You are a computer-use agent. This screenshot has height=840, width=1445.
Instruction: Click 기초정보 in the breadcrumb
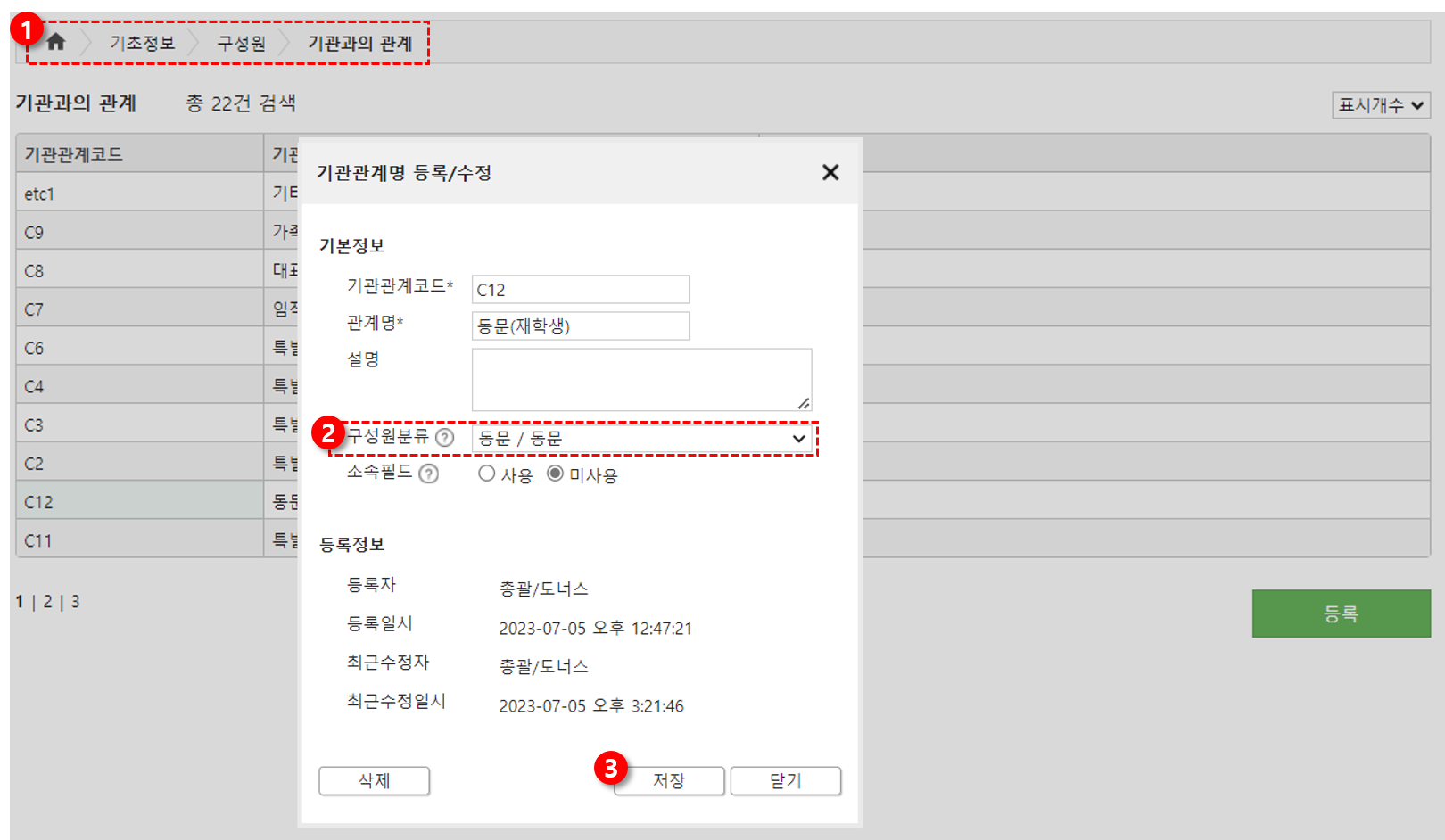142,43
